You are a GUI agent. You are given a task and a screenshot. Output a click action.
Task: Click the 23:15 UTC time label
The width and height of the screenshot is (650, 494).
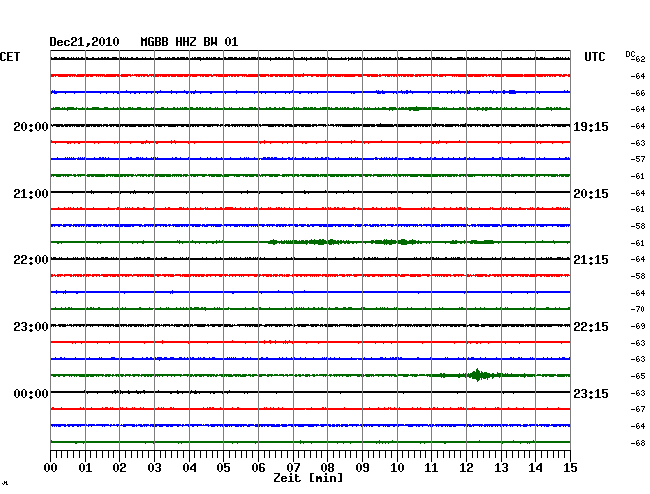tap(591, 393)
